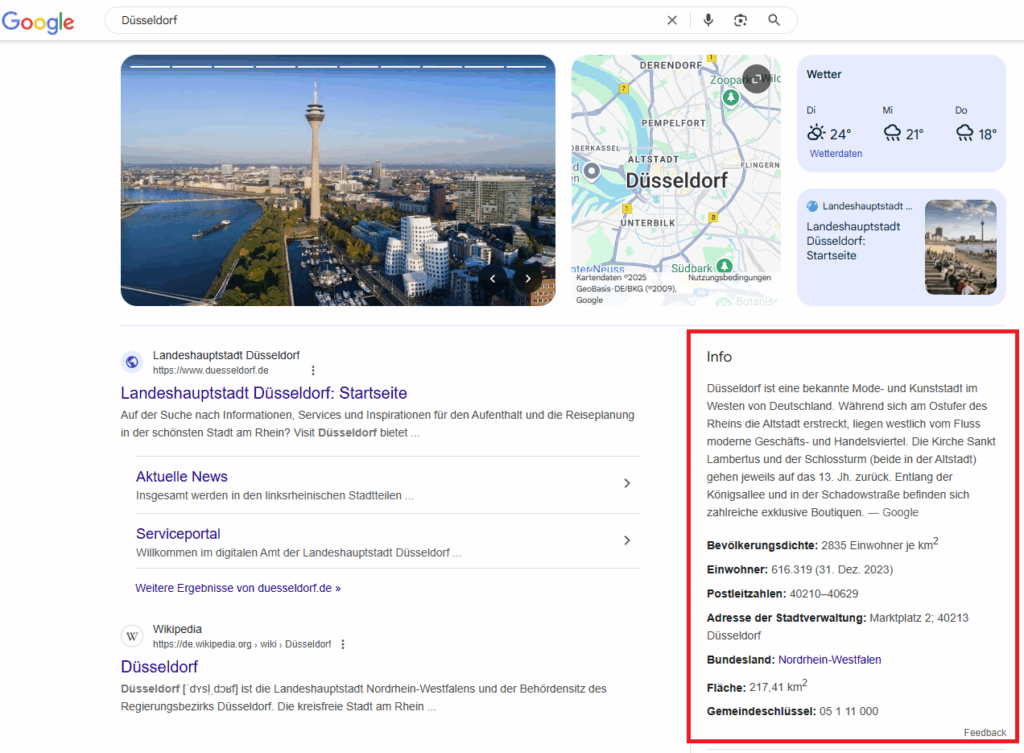The width and height of the screenshot is (1024, 753).
Task: Click the Info panel heading
Action: [x=719, y=357]
